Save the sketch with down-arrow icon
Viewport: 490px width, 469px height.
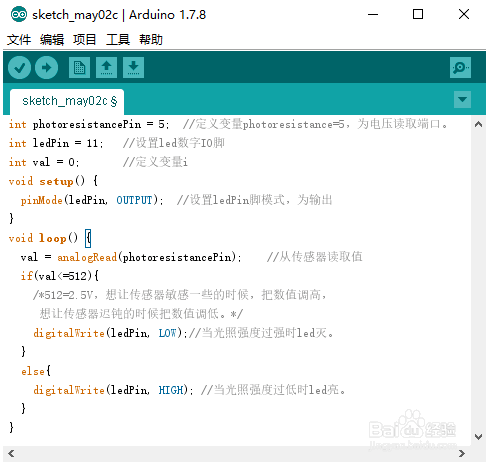point(133,68)
